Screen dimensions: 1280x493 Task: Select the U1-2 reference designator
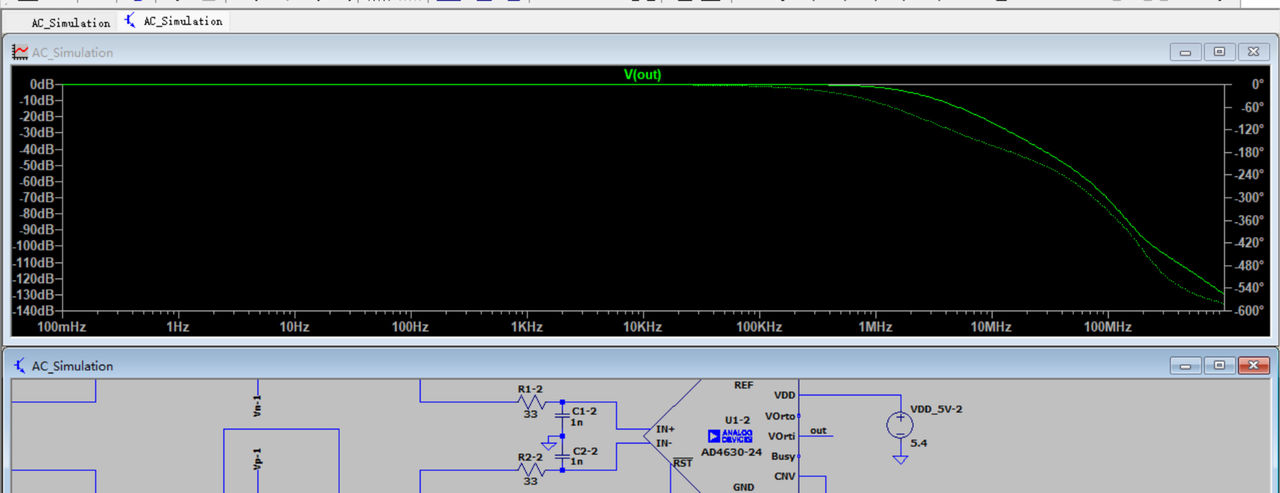(x=738, y=421)
